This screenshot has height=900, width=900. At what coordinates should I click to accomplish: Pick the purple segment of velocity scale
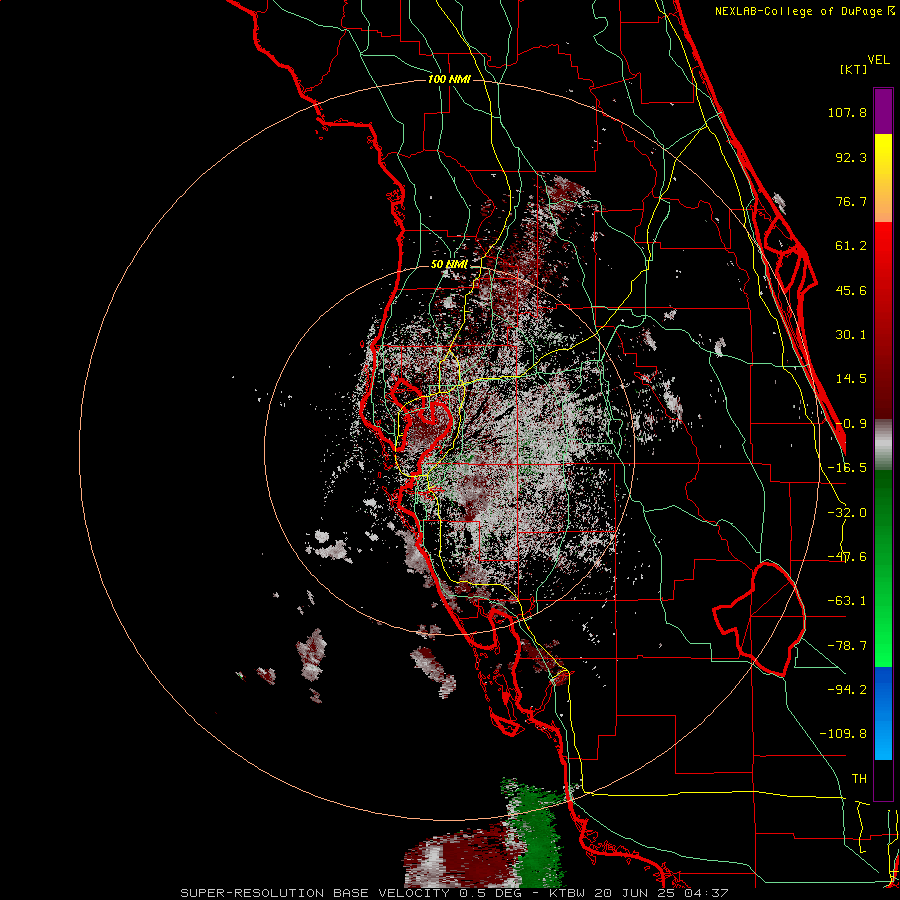coord(883,111)
